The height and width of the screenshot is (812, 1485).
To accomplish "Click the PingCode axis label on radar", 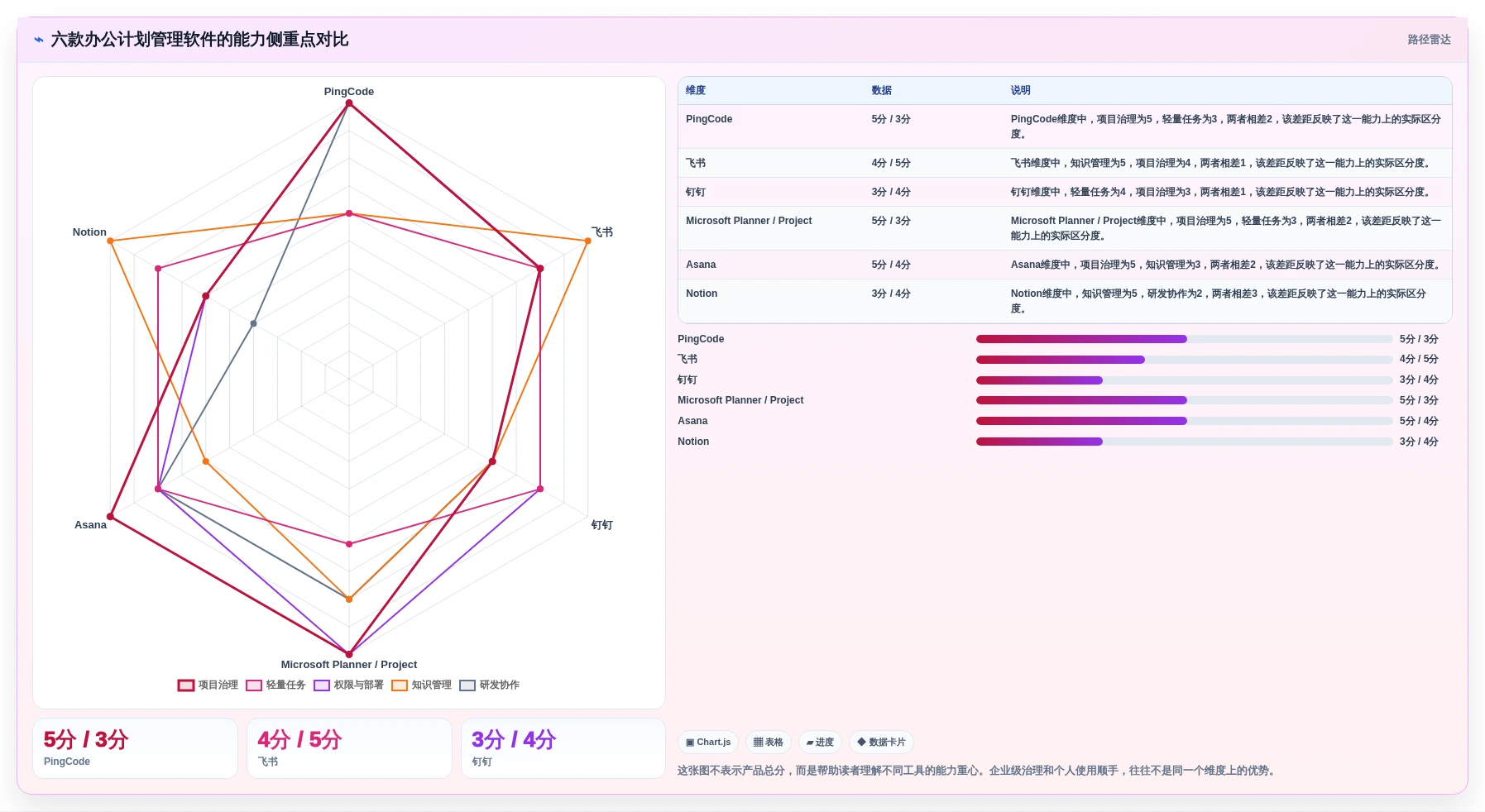I will coord(349,92).
